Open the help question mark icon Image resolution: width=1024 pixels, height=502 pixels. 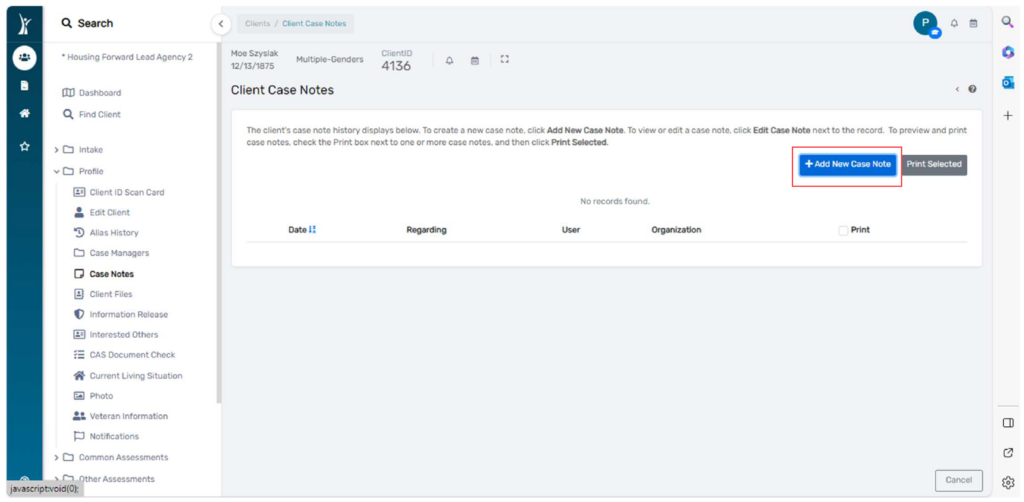tap(972, 89)
